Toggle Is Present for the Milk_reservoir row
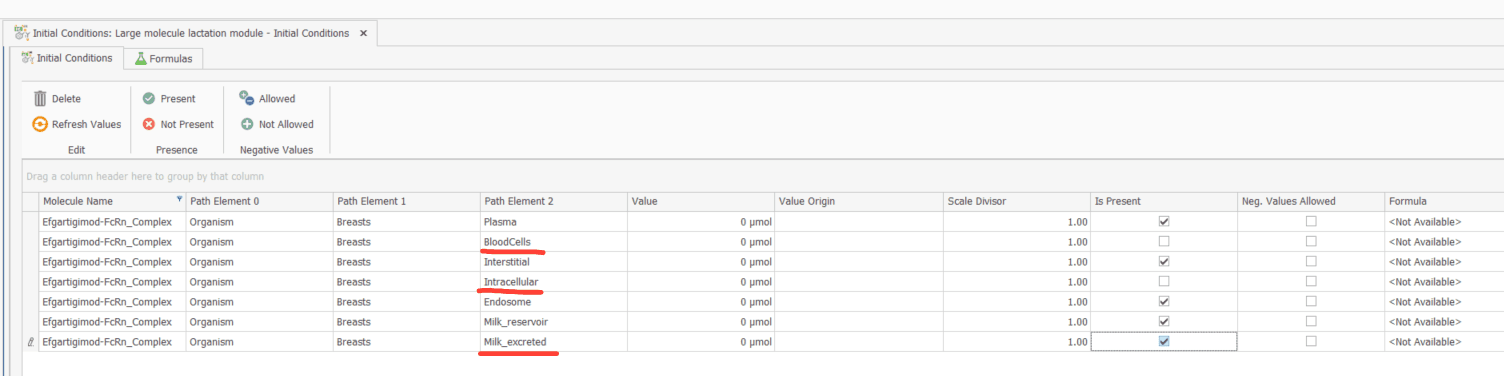Viewport: 1504px width, 376px height. tap(1163, 321)
